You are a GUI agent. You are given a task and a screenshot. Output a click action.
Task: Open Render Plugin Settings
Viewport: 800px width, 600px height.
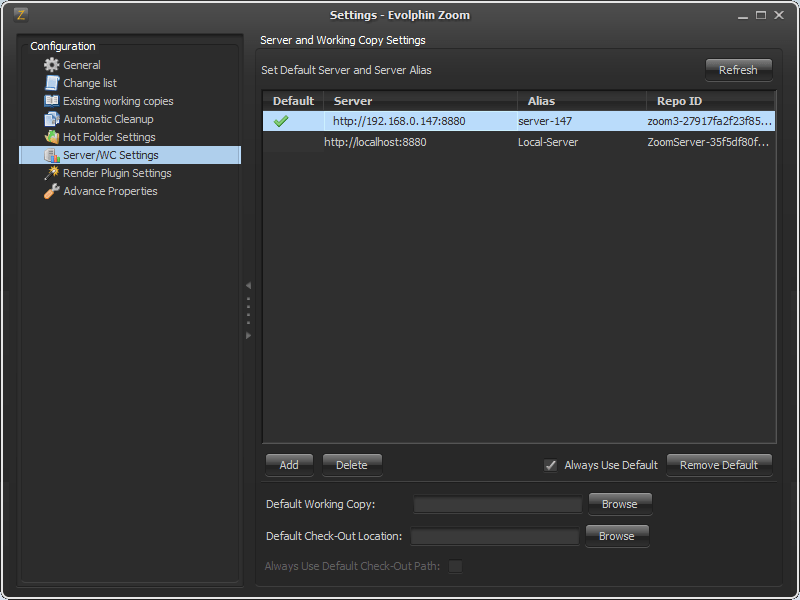[x=117, y=173]
